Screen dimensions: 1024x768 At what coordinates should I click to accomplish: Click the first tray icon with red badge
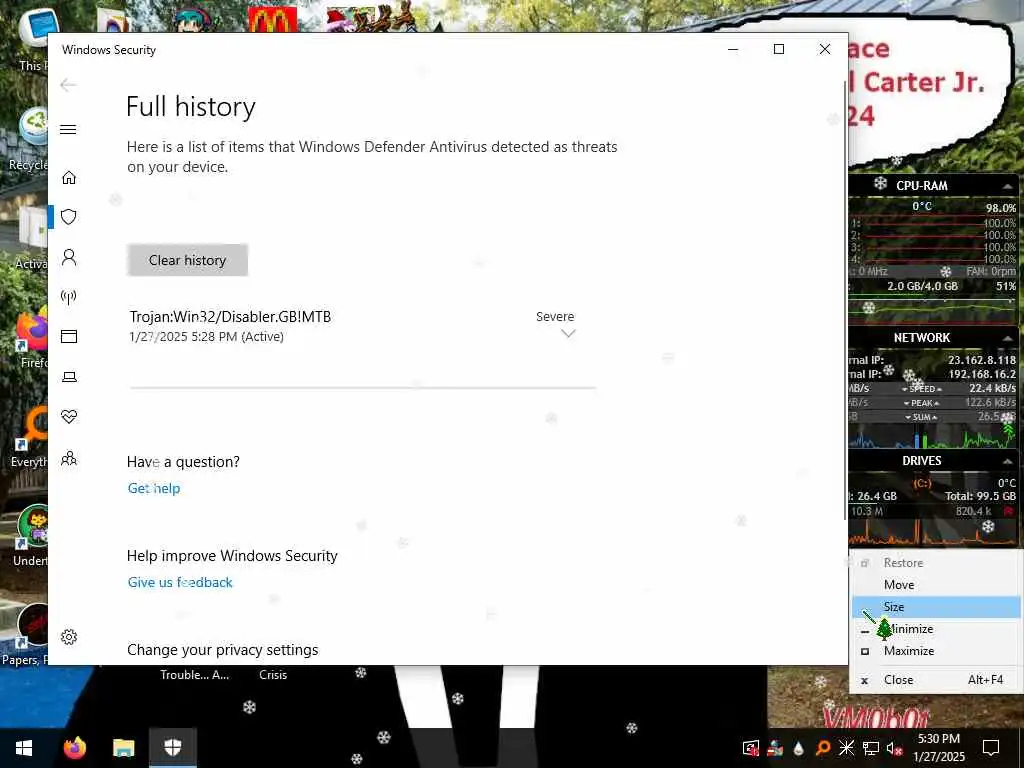pyautogui.click(x=751, y=748)
